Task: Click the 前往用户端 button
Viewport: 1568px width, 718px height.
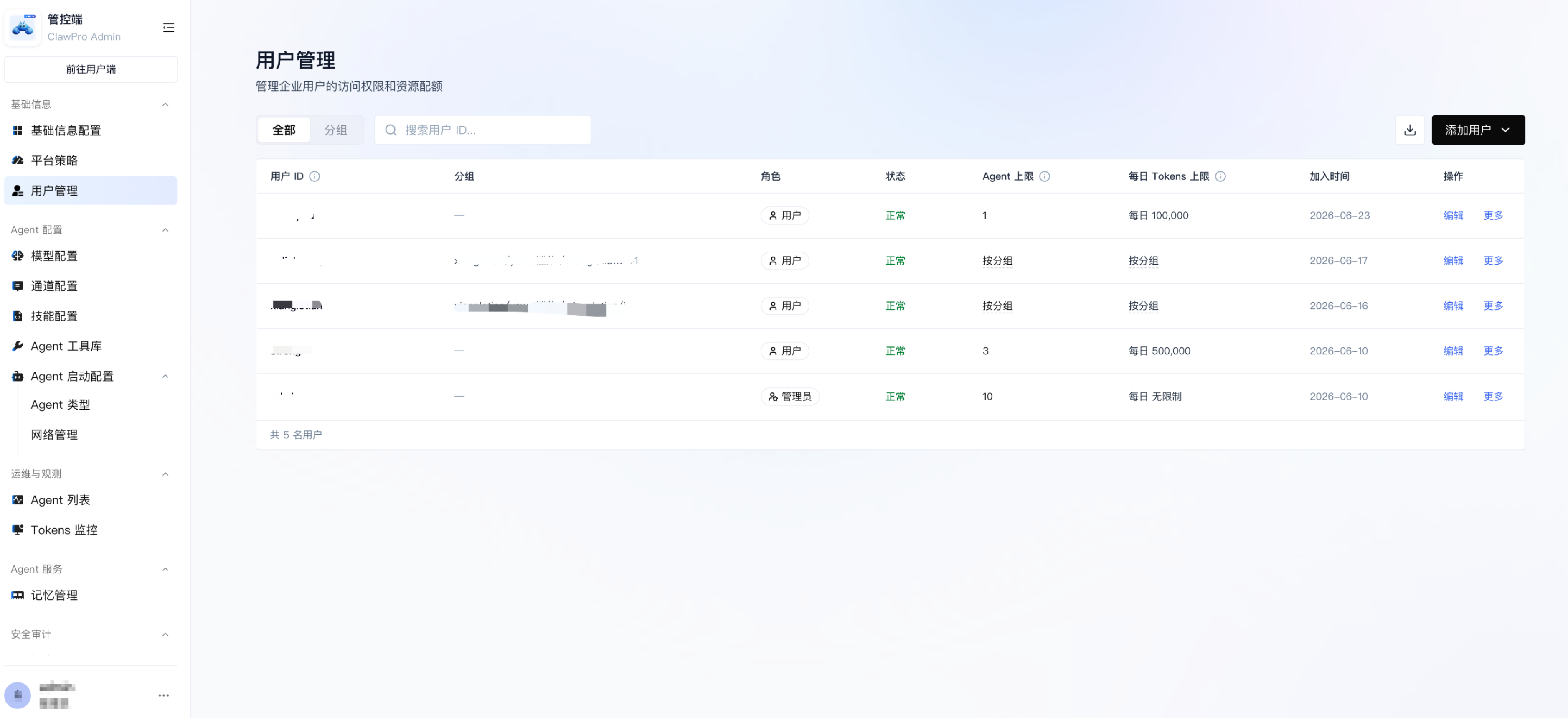Action: coord(91,69)
